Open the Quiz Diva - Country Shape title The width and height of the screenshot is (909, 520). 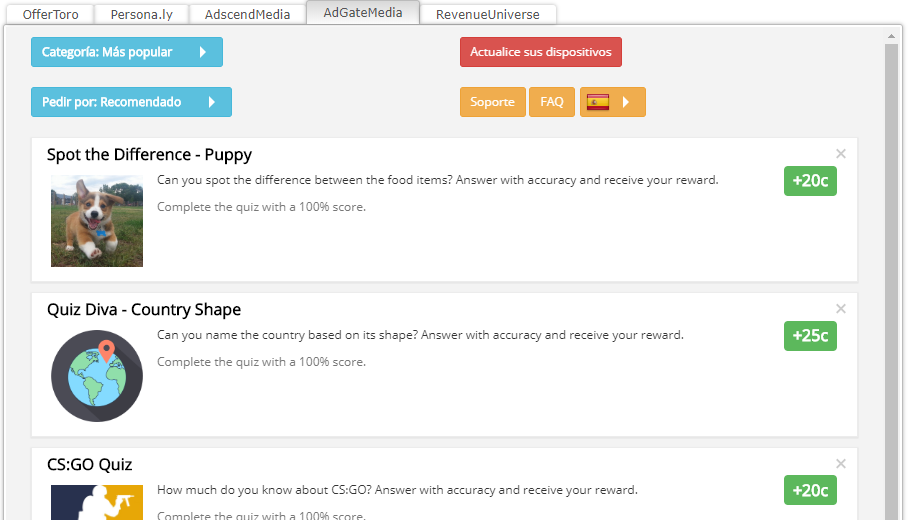(x=144, y=310)
